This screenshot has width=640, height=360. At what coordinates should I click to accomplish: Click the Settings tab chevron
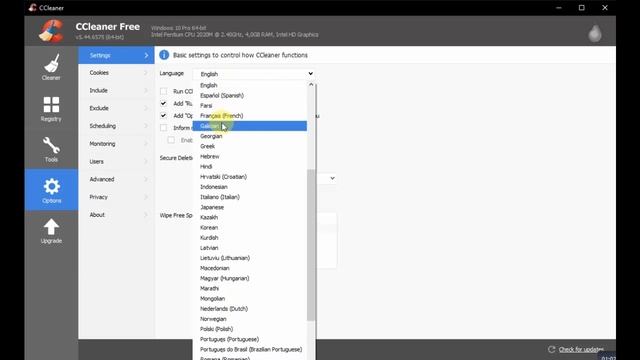(x=146, y=55)
